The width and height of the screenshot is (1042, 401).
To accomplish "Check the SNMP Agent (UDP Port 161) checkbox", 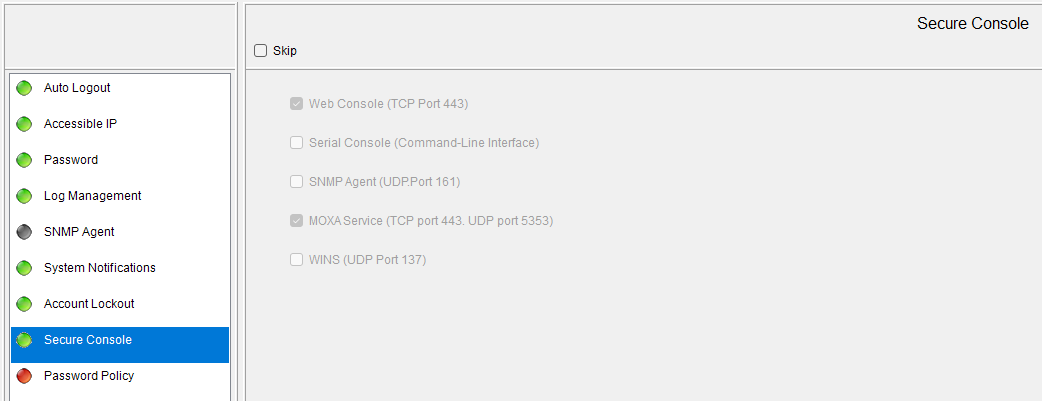I will point(297,182).
